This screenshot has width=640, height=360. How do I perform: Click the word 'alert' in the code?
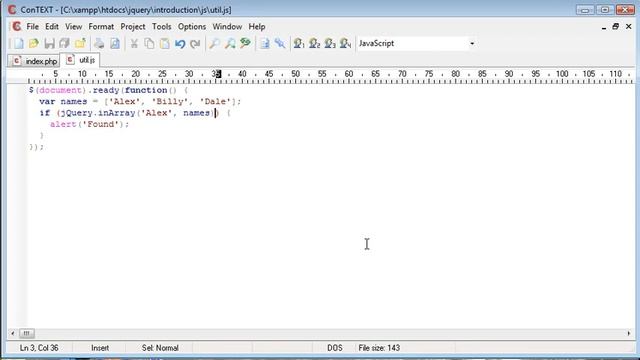63,124
